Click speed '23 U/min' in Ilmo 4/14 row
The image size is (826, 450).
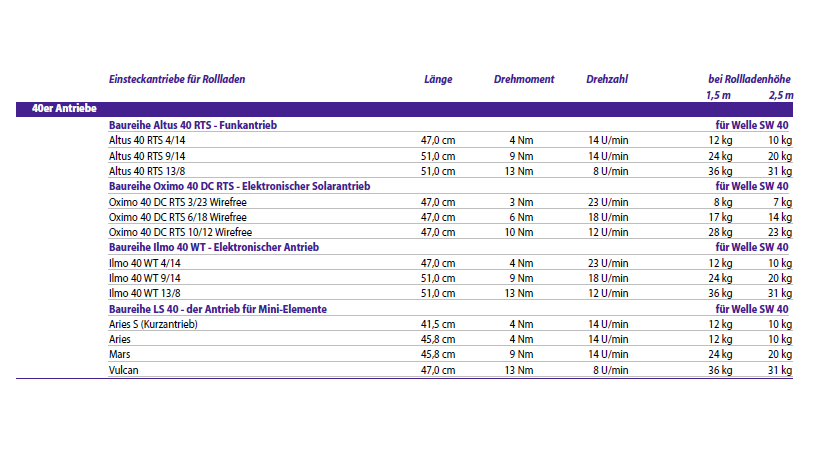click(608, 263)
